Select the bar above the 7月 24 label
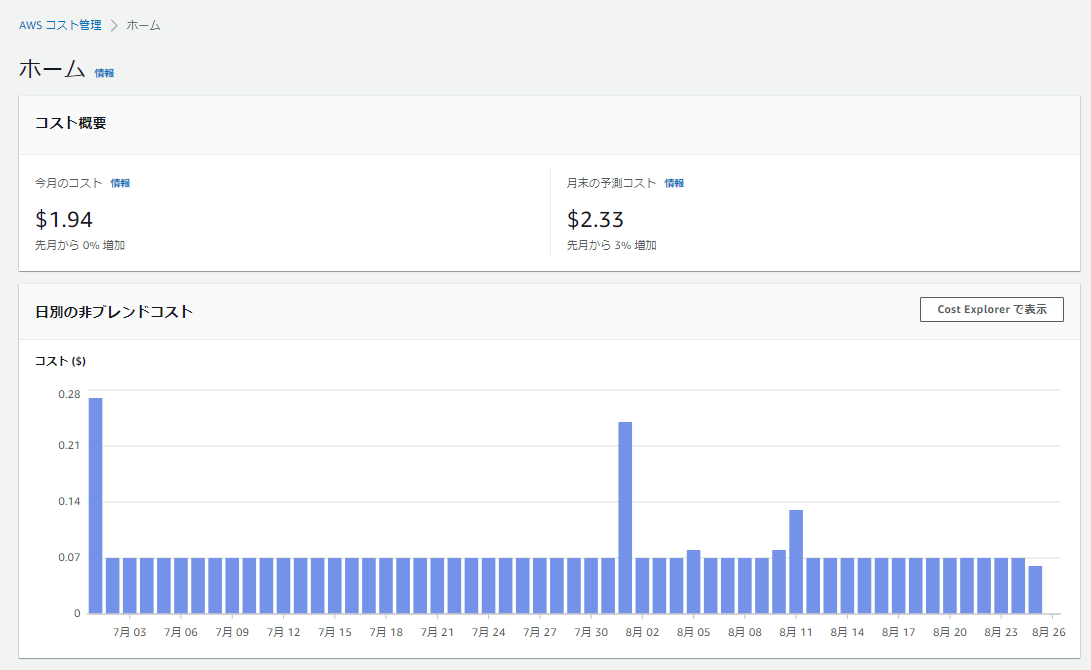Image resolution: width=1091 pixels, height=670 pixels. 488,585
